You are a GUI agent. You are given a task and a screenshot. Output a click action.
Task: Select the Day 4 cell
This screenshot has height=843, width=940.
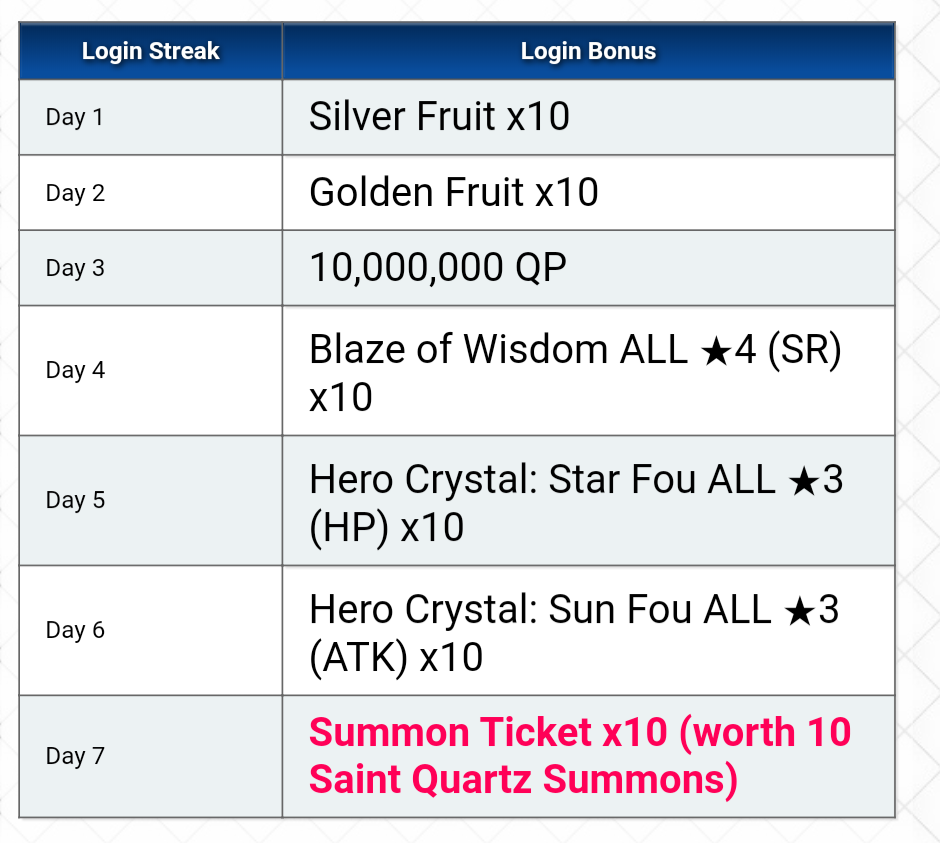[75, 370]
